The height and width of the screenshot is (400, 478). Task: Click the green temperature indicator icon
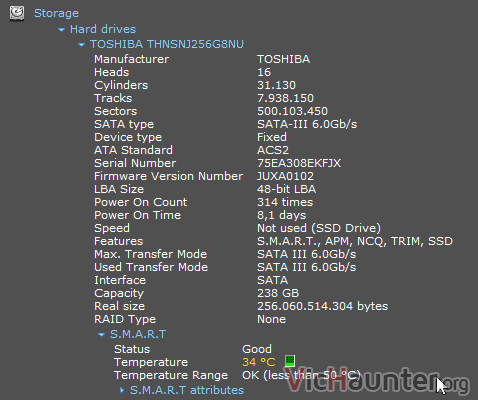290,360
